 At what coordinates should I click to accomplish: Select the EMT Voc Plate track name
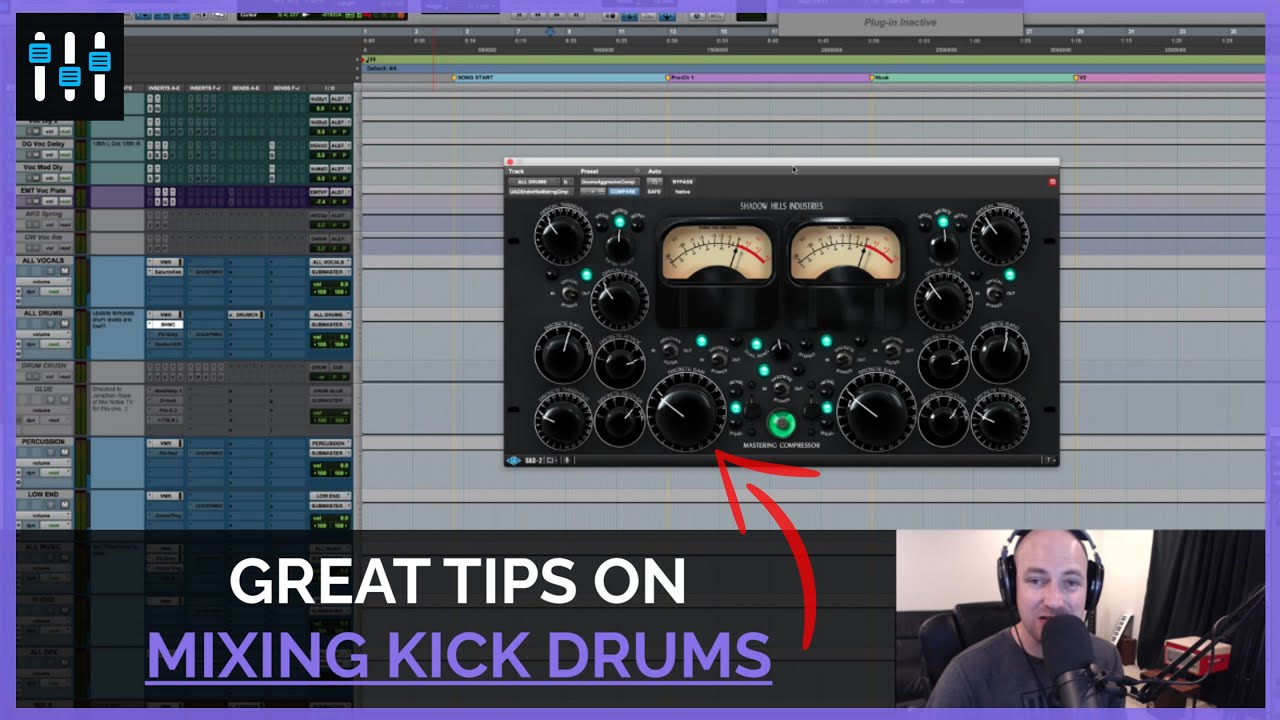(x=44, y=190)
